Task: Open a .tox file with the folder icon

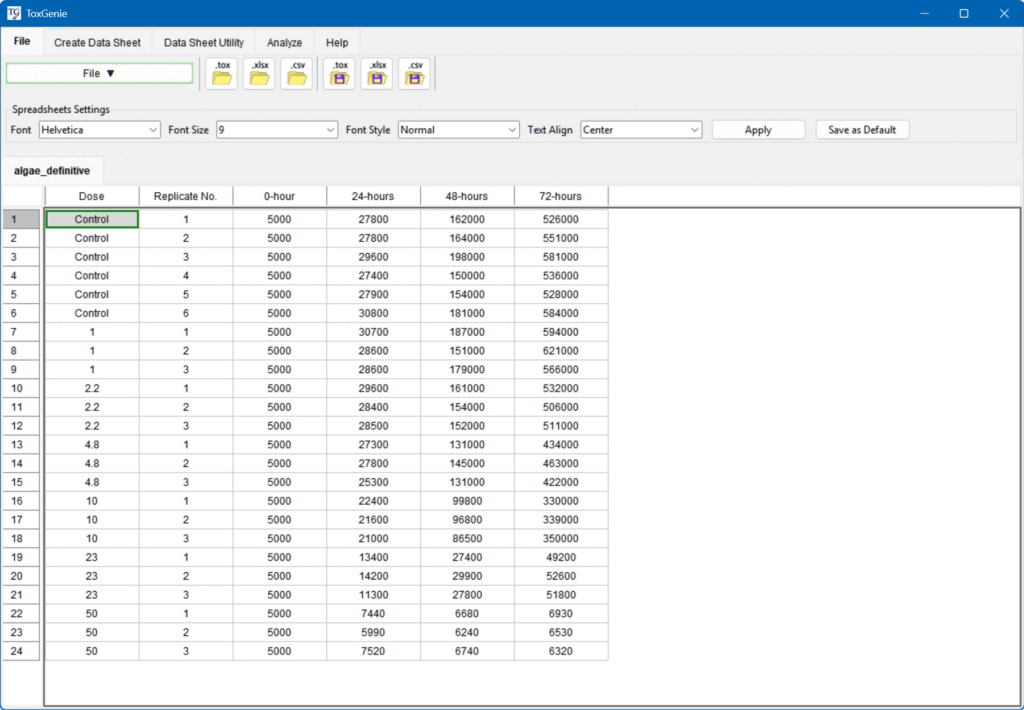Action: (x=222, y=74)
